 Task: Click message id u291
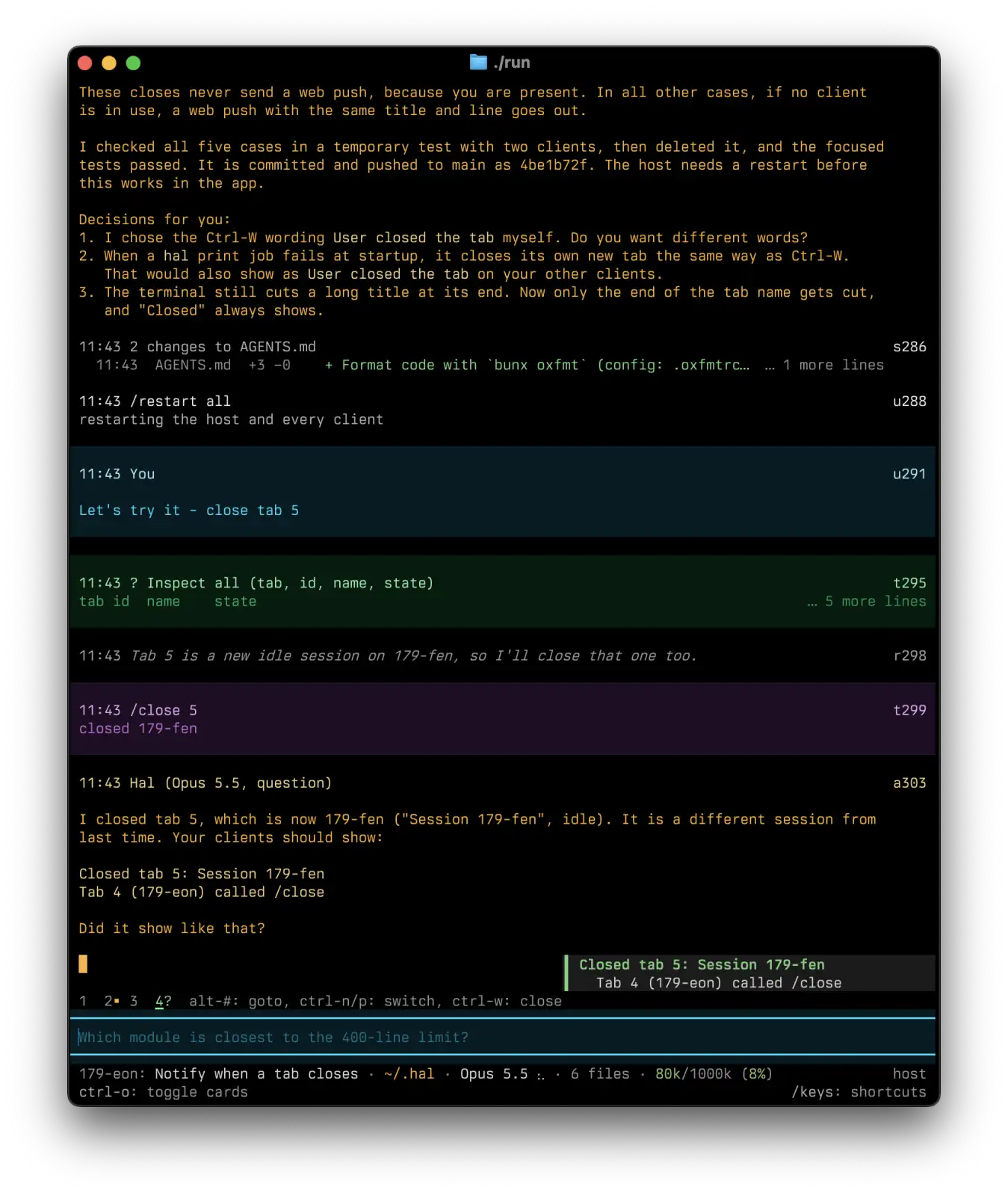click(x=909, y=473)
